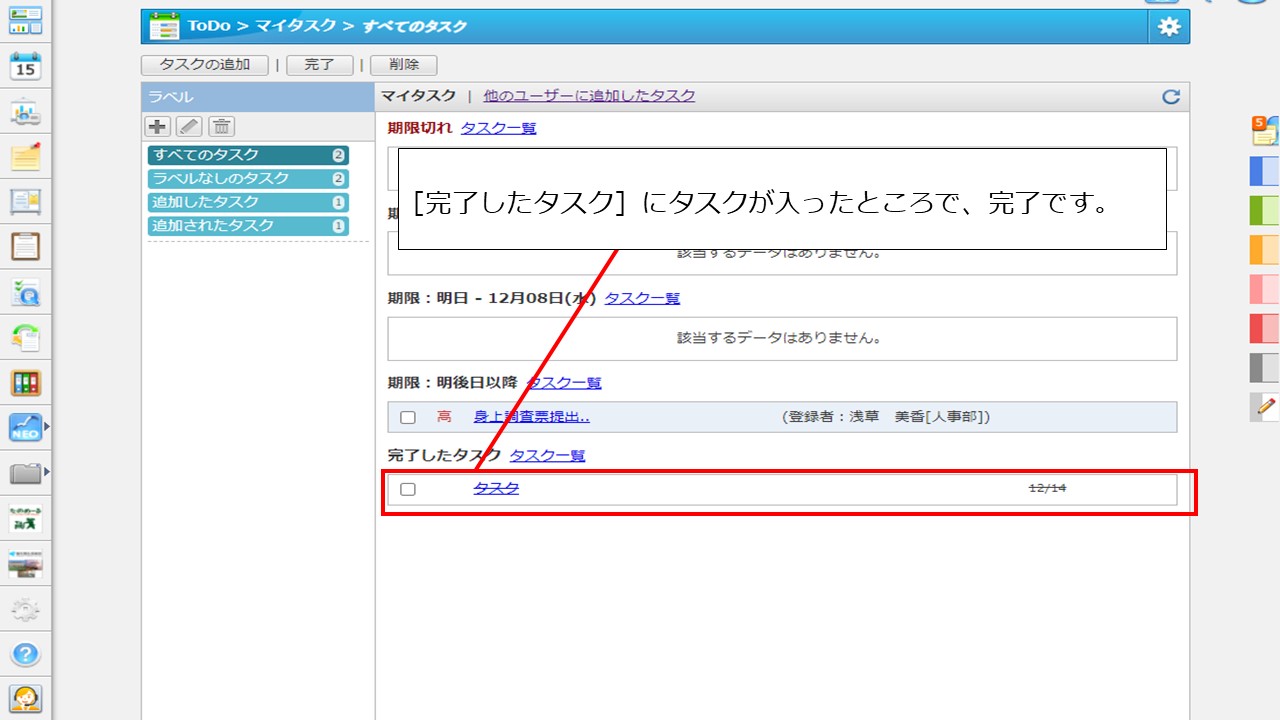Click the delete label trash icon
The height and width of the screenshot is (720, 1280).
coord(221,126)
